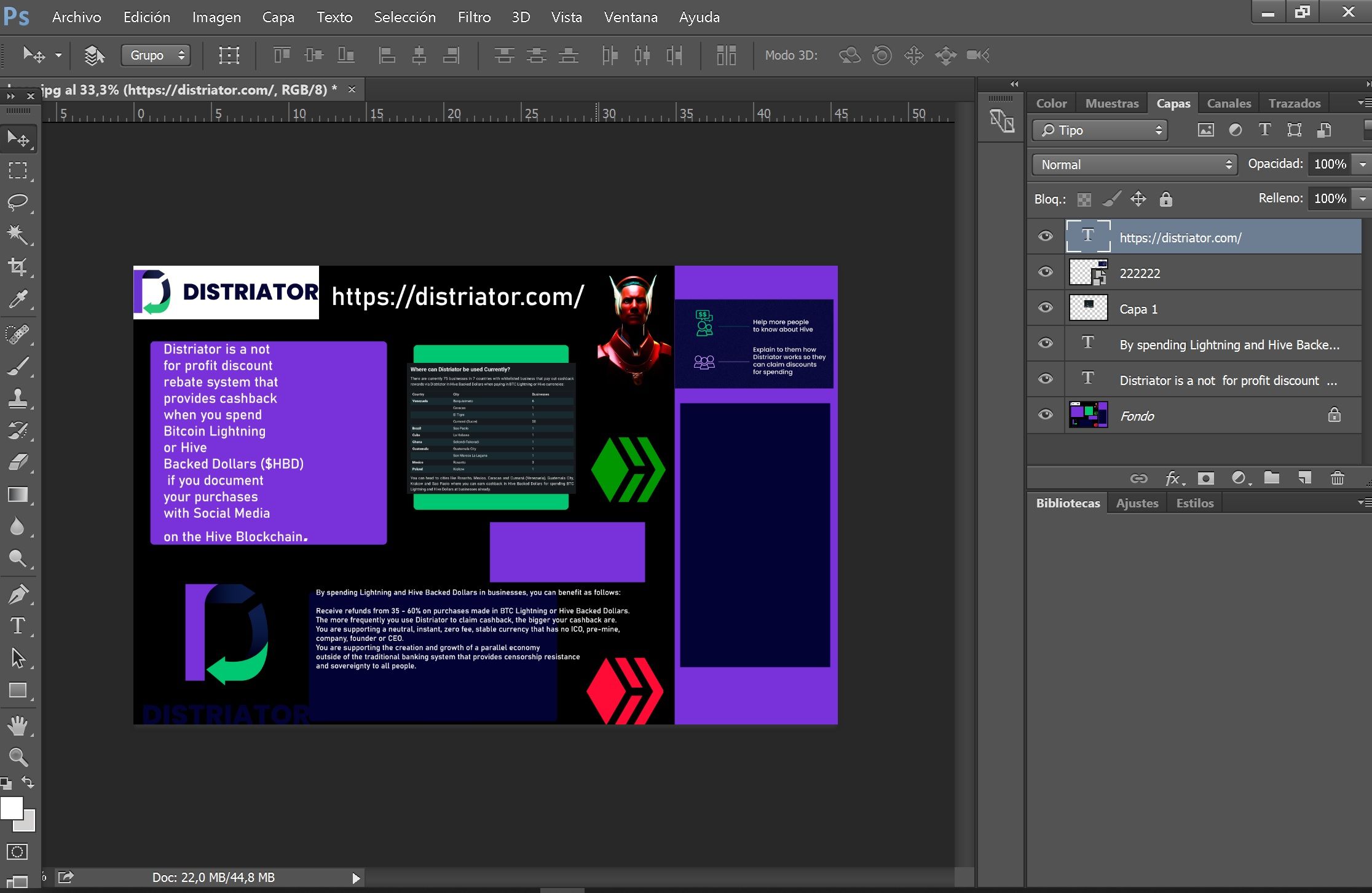The height and width of the screenshot is (893, 1372).
Task: Select the Blur tool
Action: point(18,526)
